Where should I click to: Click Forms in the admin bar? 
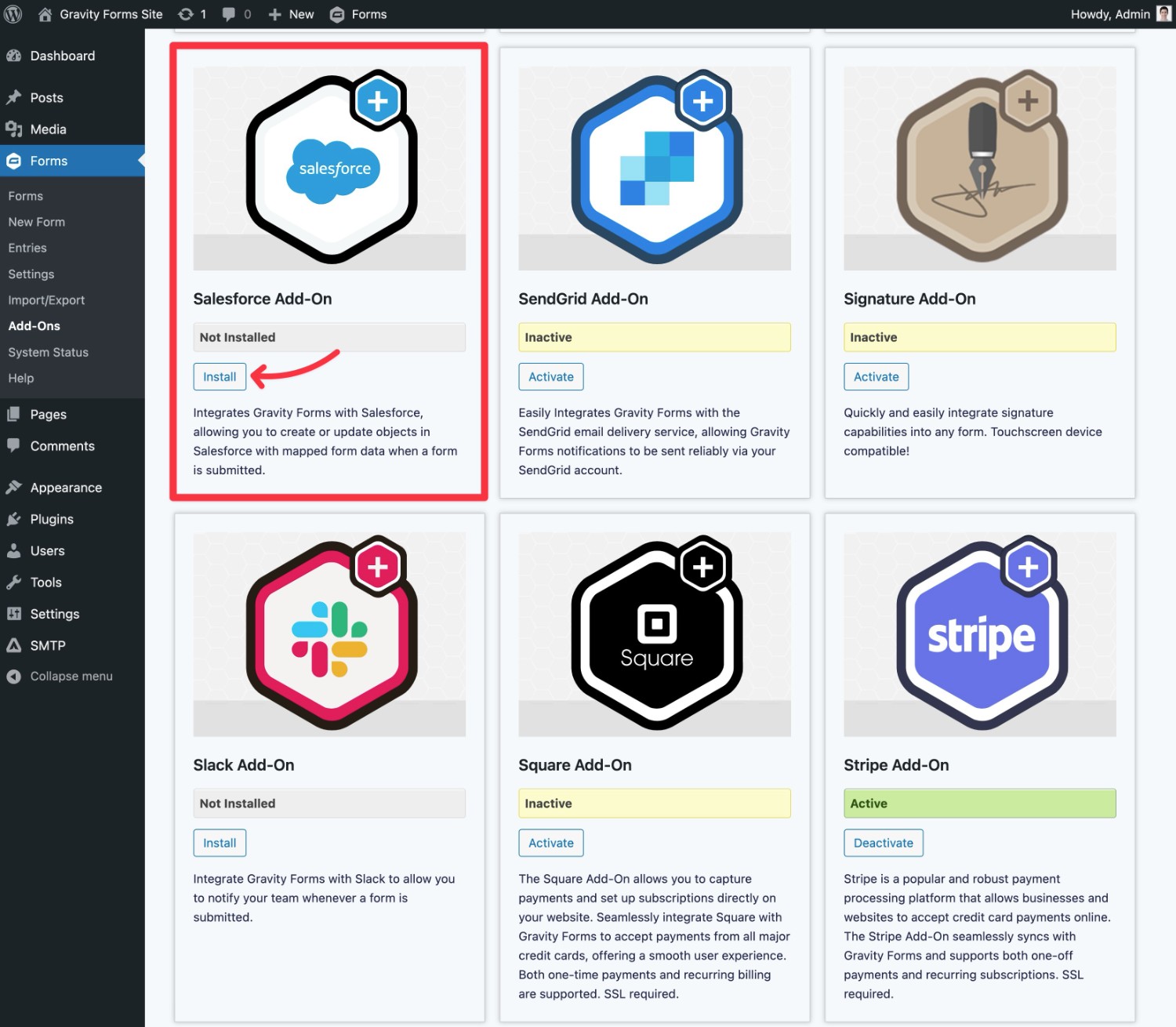point(358,14)
